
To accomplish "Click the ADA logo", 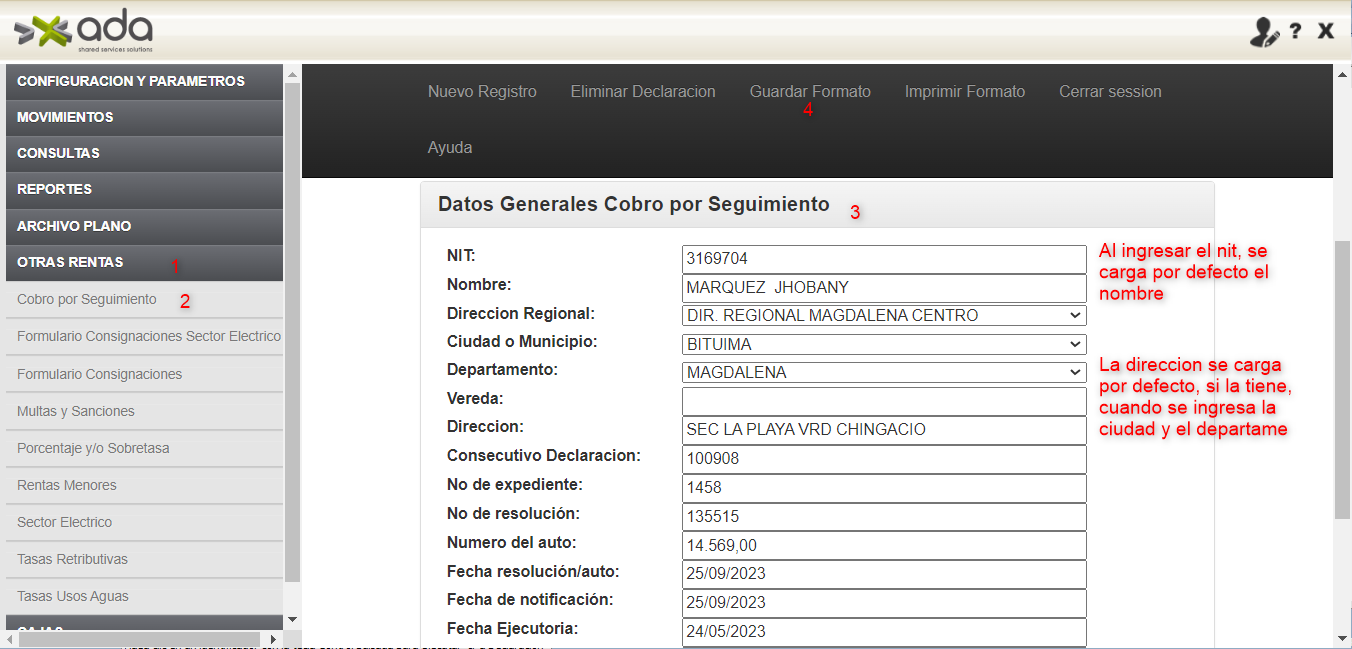I will pyautogui.click(x=84, y=32).
